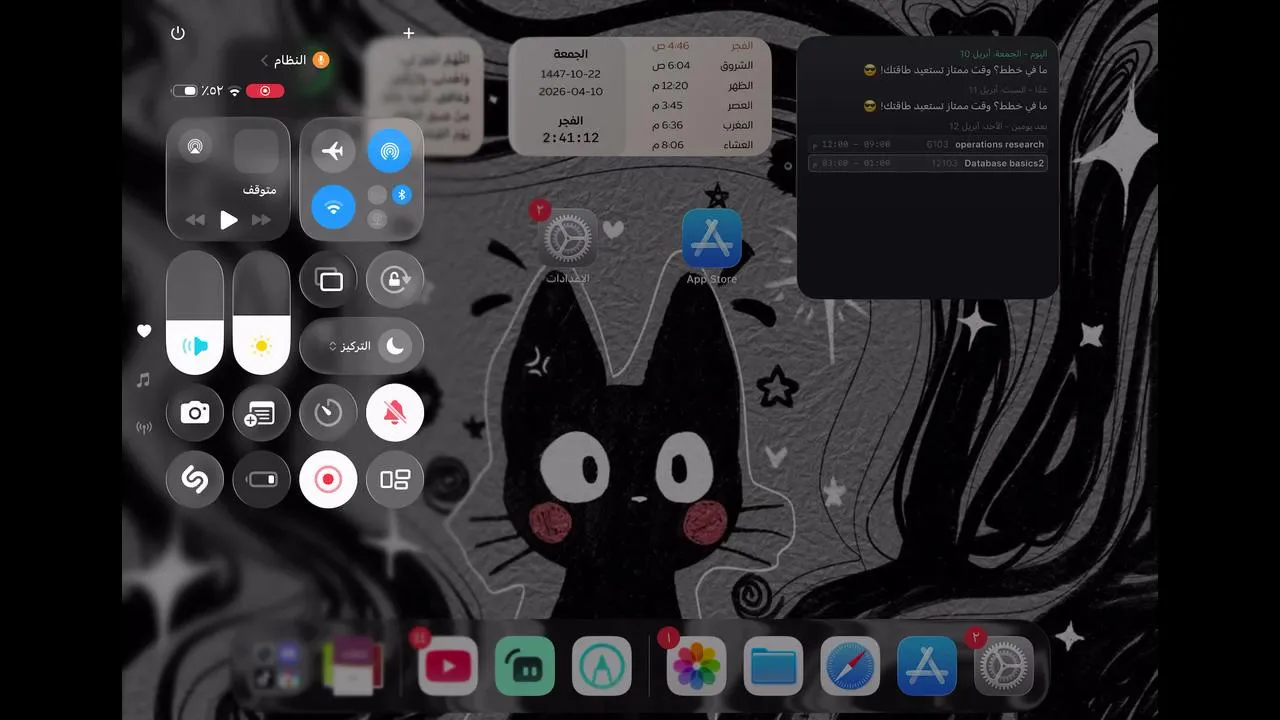Open Files from the dock
The width and height of the screenshot is (1280, 720).
[774, 666]
